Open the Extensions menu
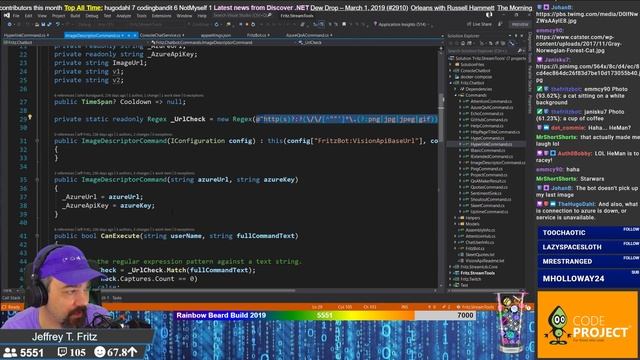The height and width of the screenshot is (360, 640). (162, 16)
